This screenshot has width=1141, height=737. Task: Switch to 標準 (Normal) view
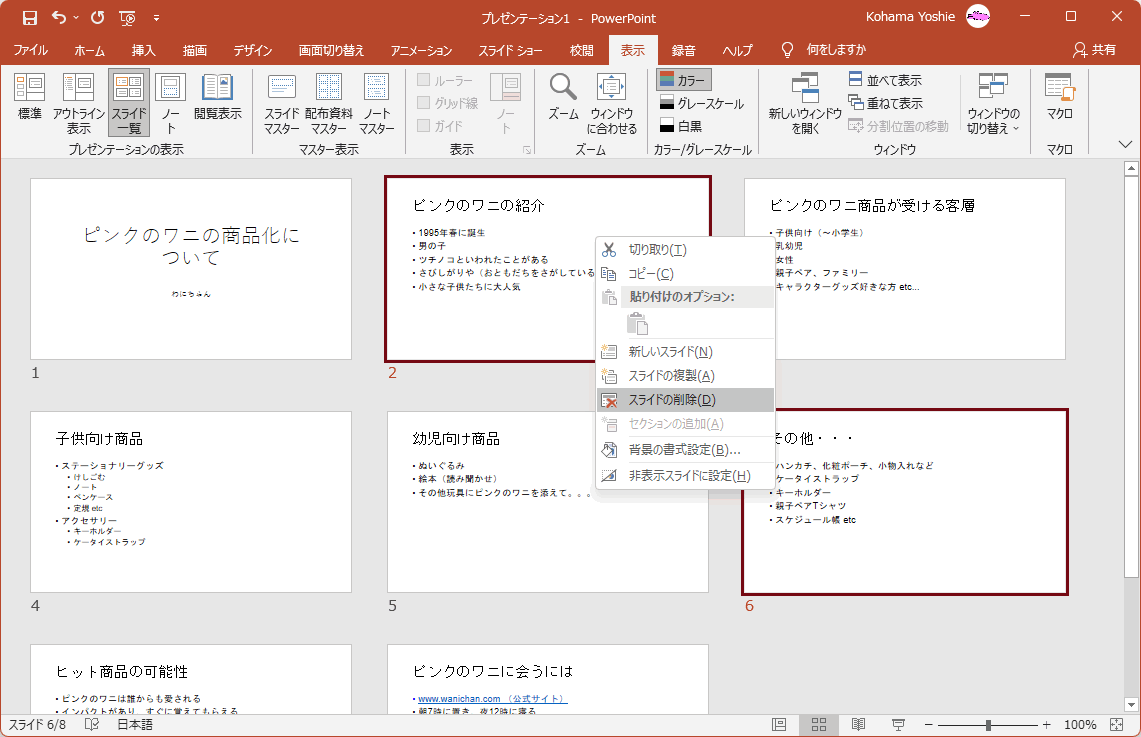tap(30, 97)
